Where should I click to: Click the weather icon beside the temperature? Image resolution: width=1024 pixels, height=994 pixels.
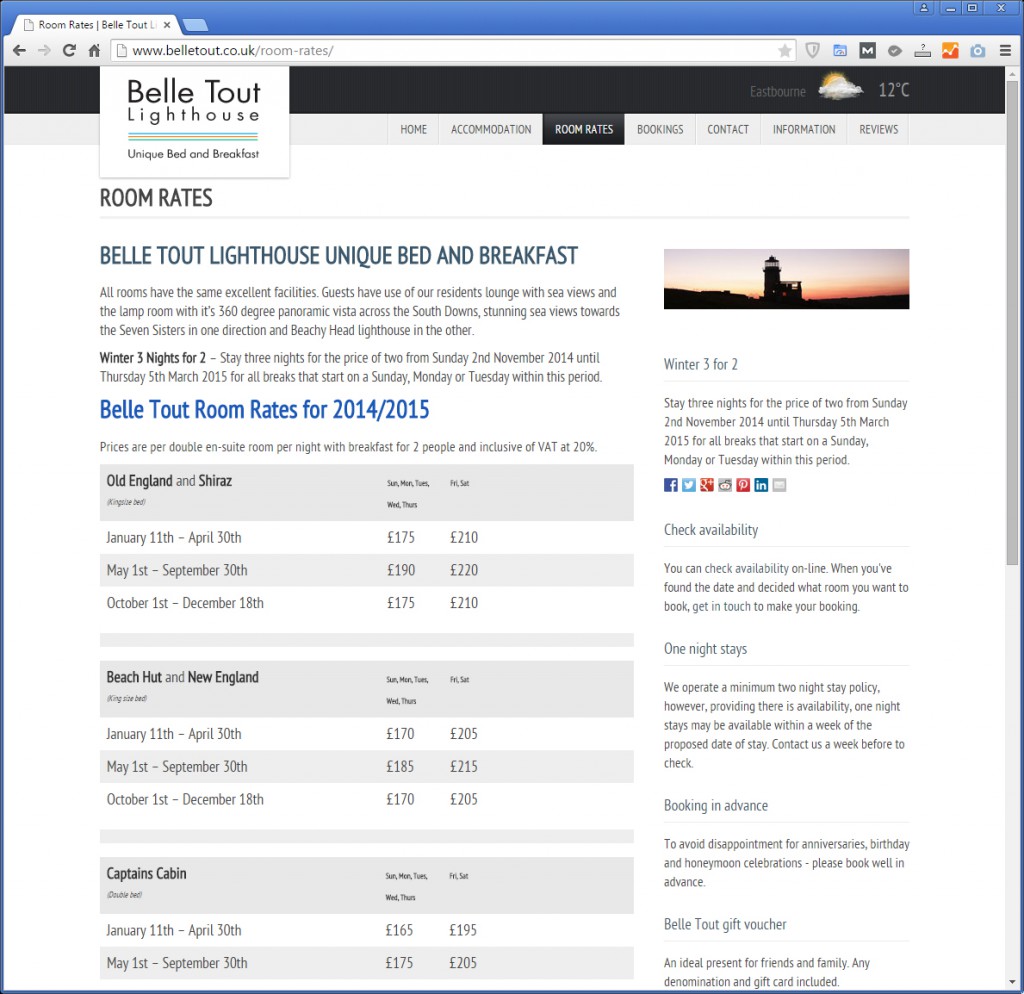click(840, 90)
